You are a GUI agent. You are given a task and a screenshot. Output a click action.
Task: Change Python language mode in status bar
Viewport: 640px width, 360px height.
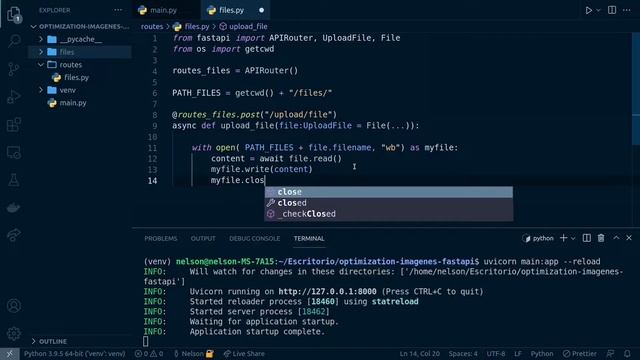tap(542, 354)
